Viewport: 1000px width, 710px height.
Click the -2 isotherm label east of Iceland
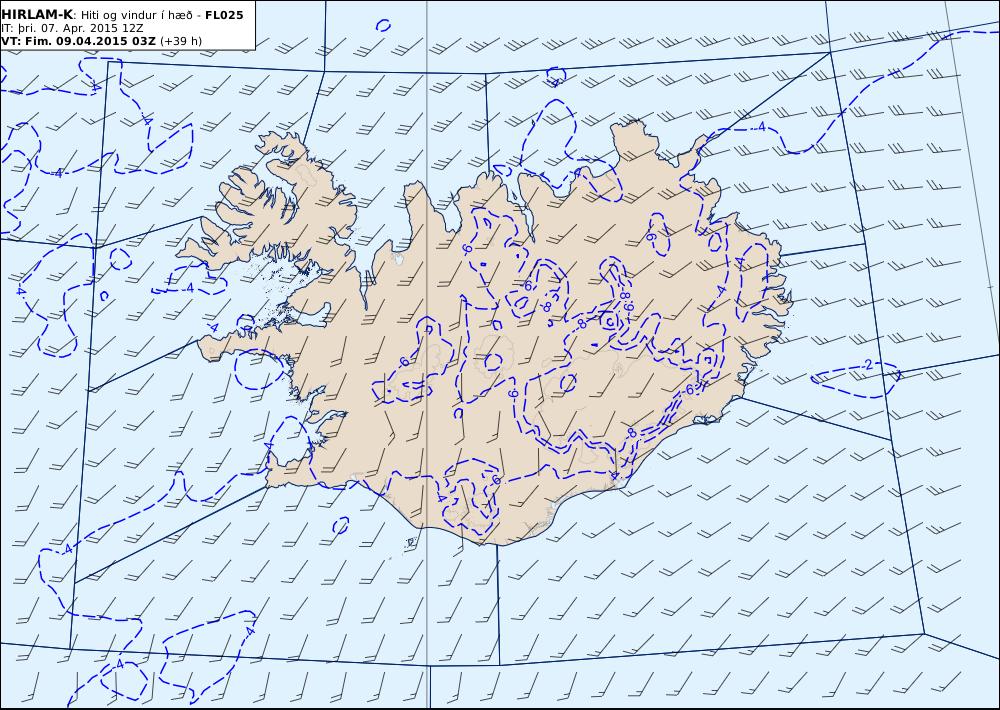click(x=867, y=365)
